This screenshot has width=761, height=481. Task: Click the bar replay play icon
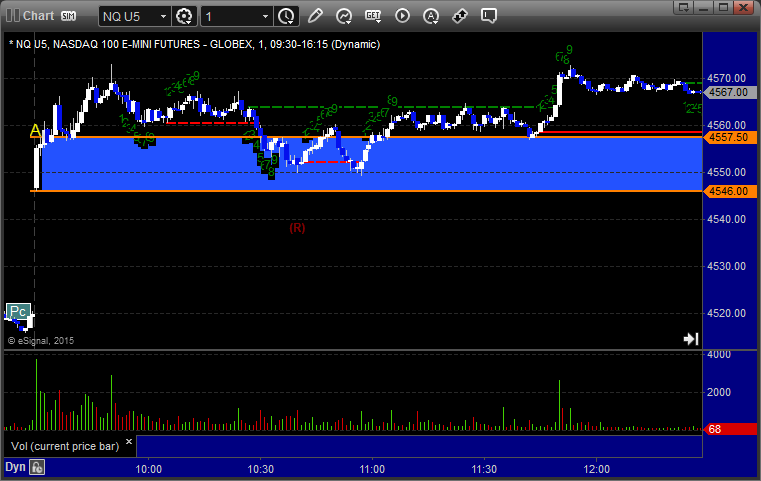[402, 16]
